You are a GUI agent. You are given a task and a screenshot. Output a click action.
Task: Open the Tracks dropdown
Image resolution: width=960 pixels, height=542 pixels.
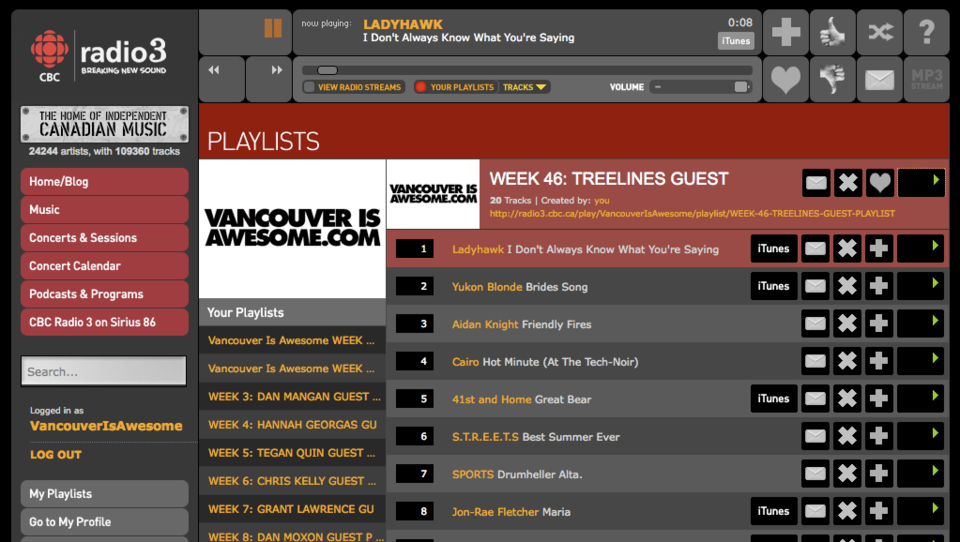click(x=525, y=87)
